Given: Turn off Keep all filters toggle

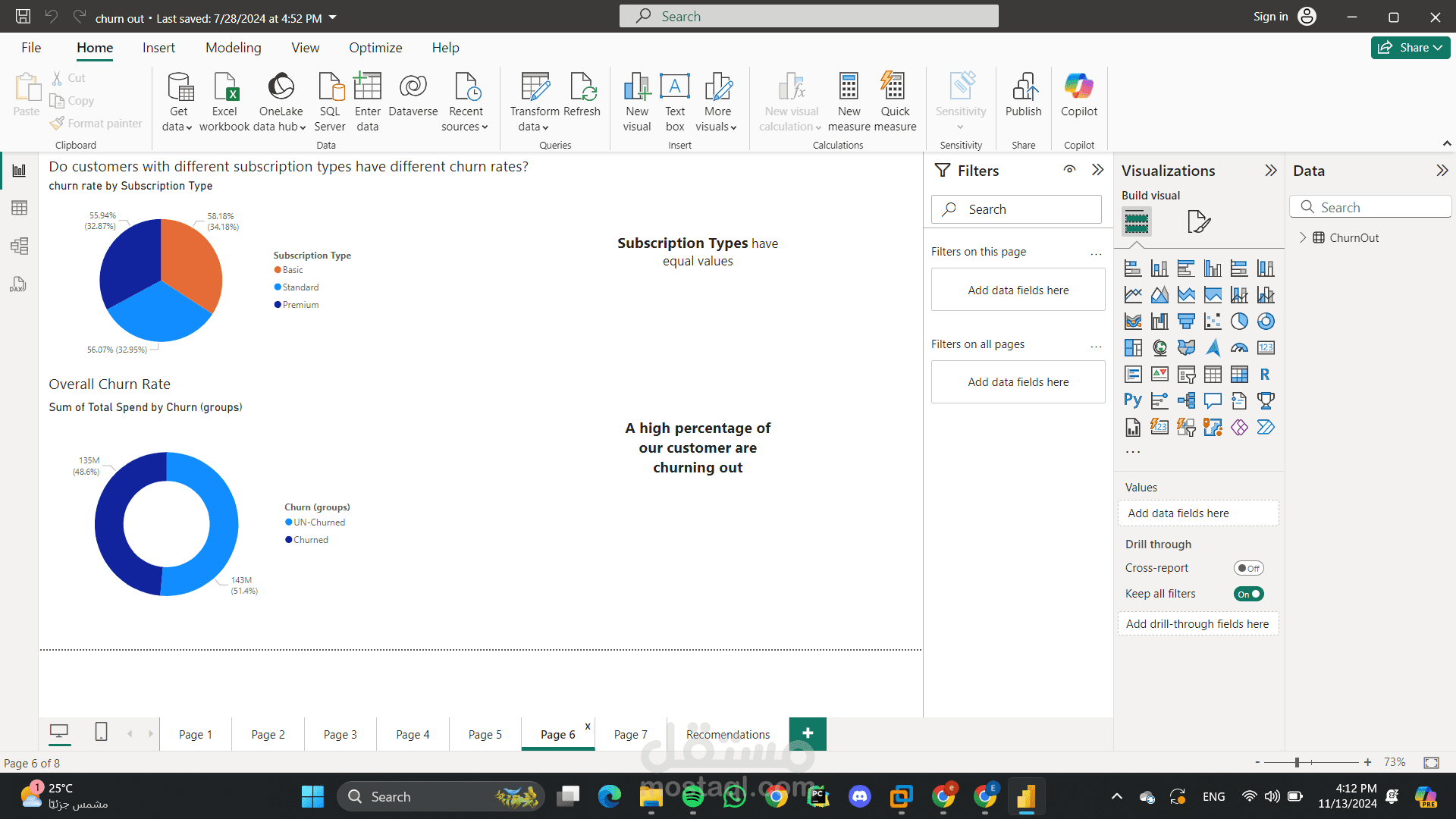Looking at the screenshot, I should (x=1248, y=594).
